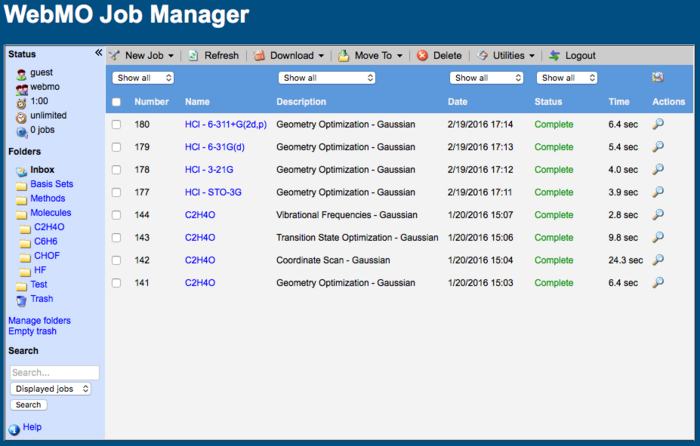Select all jobs with header checkbox
Screen dimensions: 700x446
[x=116, y=102]
